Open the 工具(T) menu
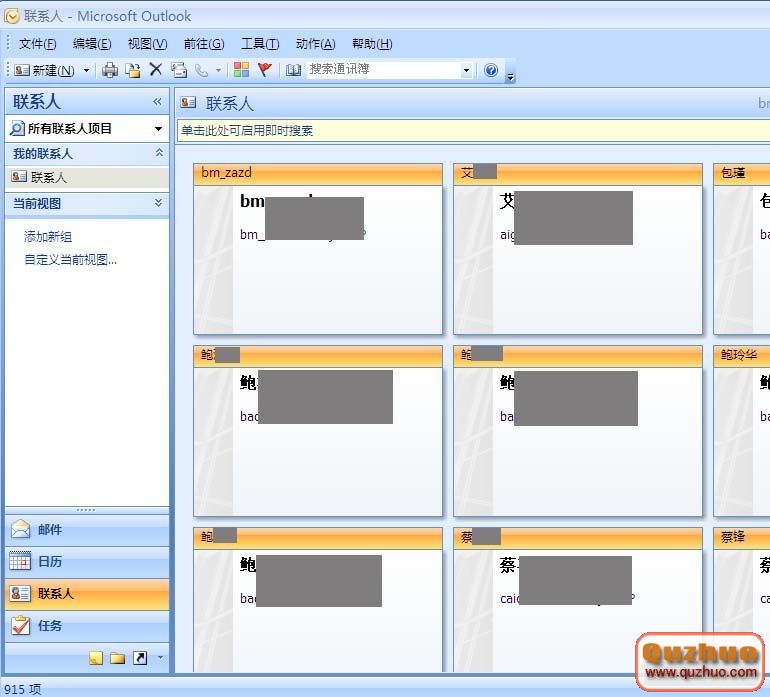Screen dimensions: 770x697 (260, 44)
